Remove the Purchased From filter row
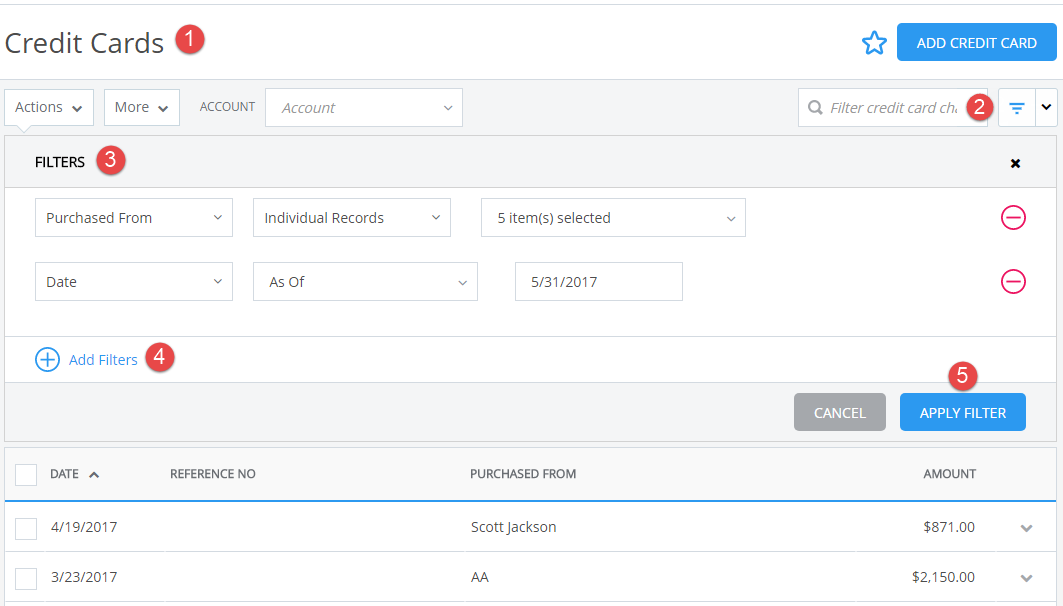This screenshot has width=1063, height=606. (x=1013, y=218)
